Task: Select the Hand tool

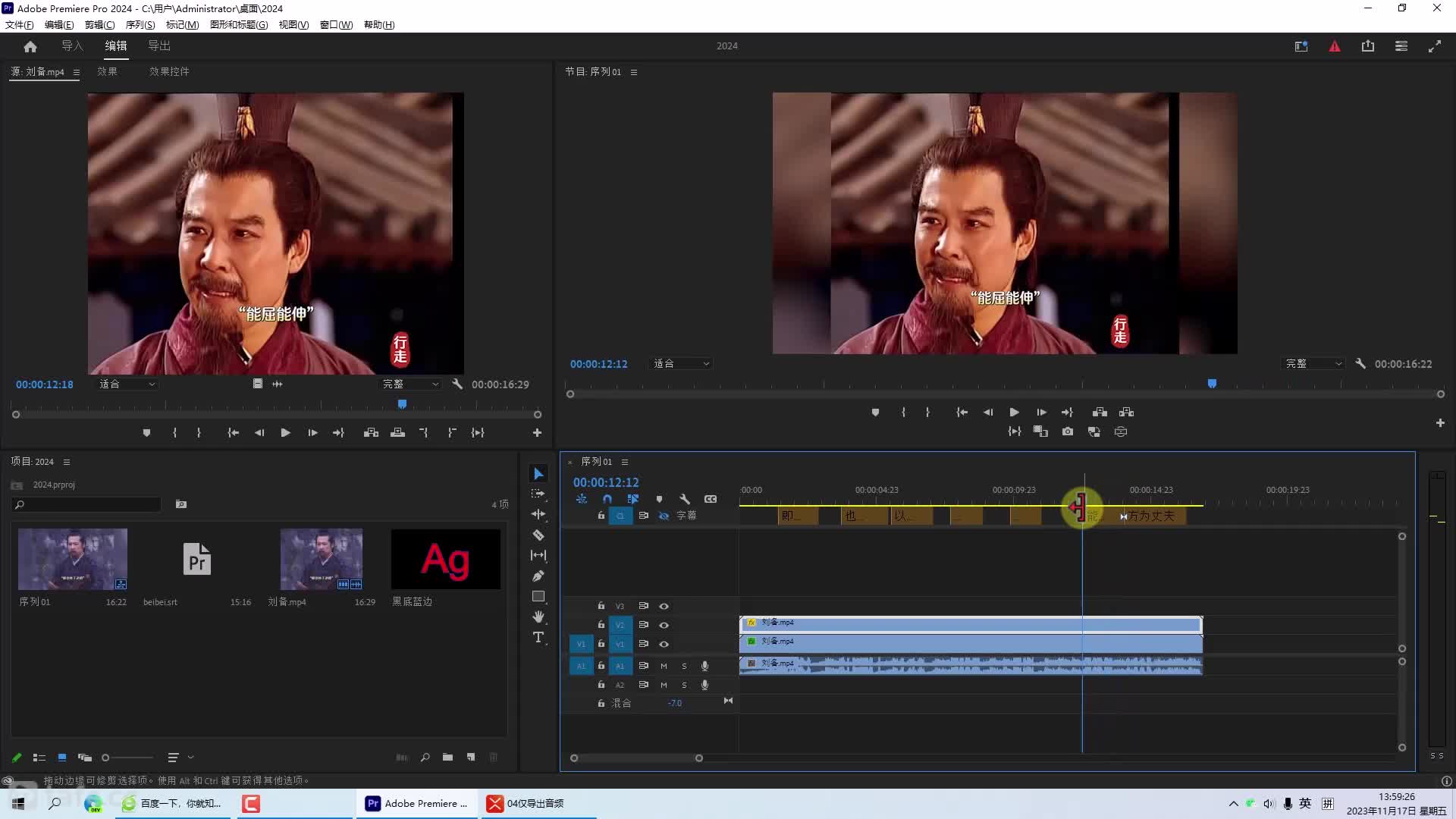Action: (x=538, y=617)
